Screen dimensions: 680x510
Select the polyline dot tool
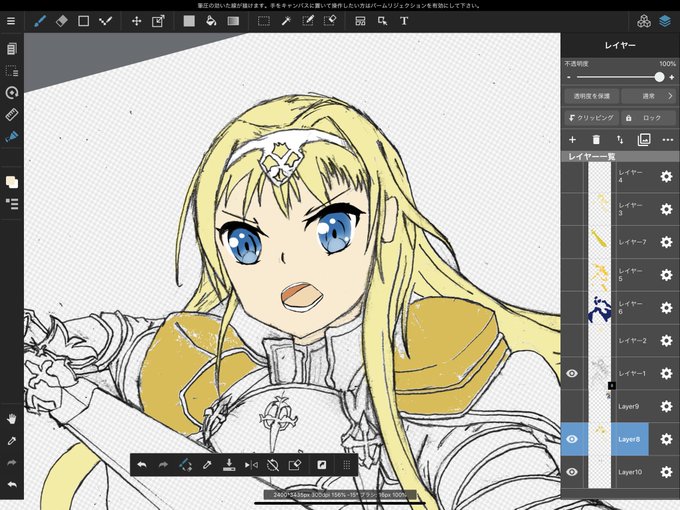[x=105, y=21]
